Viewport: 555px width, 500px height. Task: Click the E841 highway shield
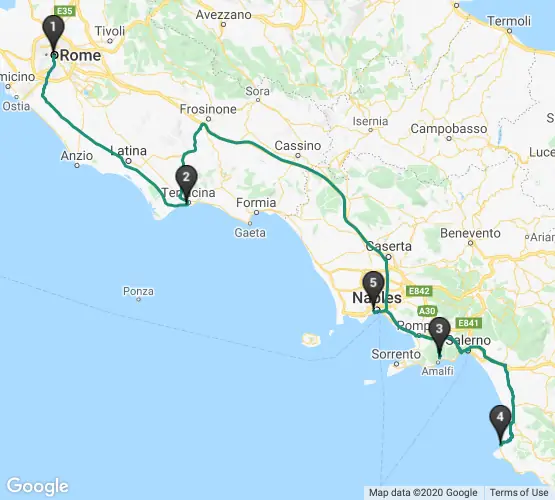469,323
